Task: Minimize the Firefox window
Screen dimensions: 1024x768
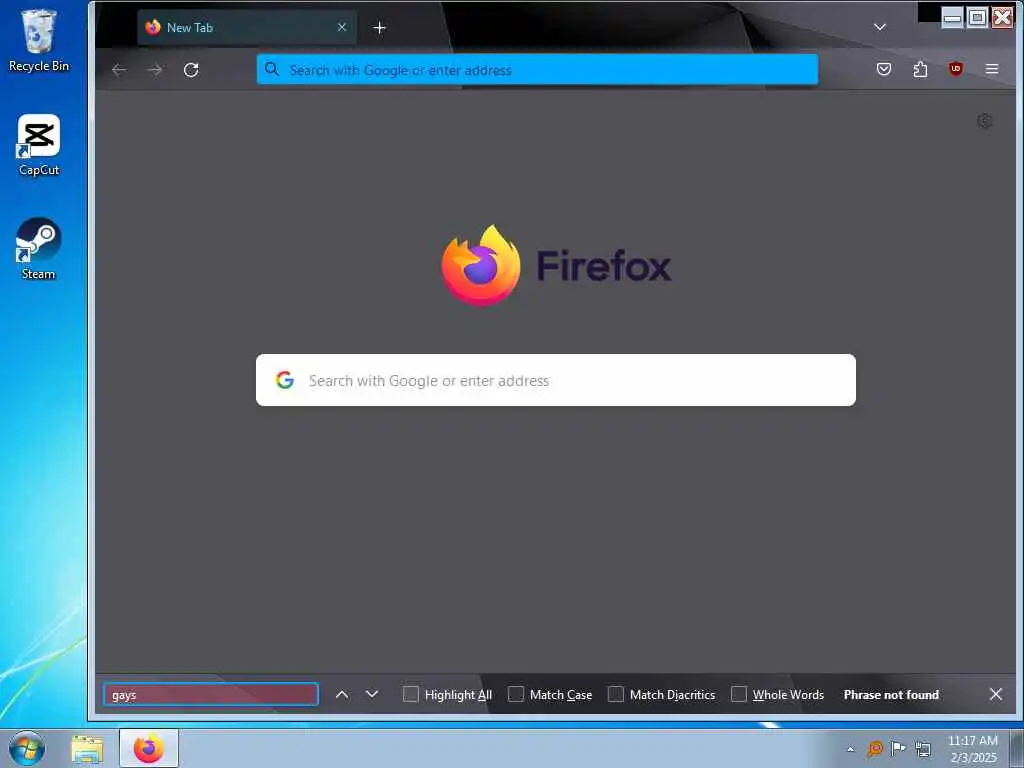Action: pyautogui.click(x=953, y=17)
